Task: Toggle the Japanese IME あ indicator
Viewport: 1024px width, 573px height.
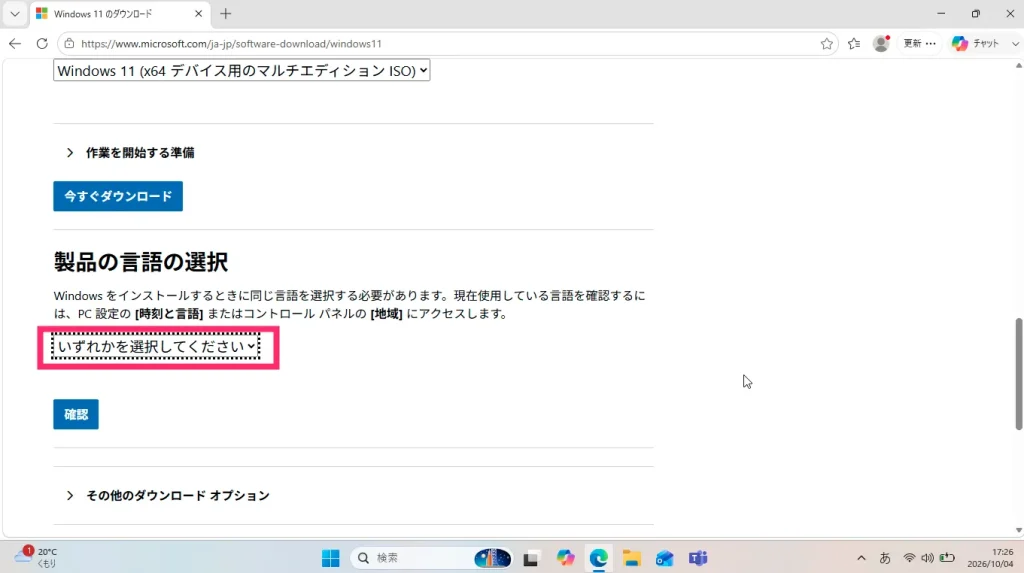Action: point(885,558)
